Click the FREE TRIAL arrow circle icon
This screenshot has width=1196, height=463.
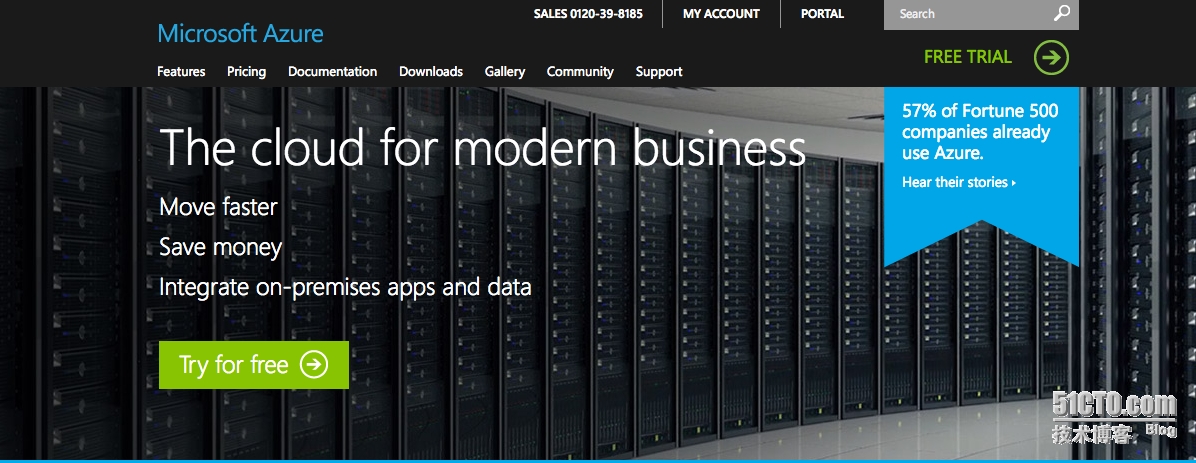(x=1051, y=57)
